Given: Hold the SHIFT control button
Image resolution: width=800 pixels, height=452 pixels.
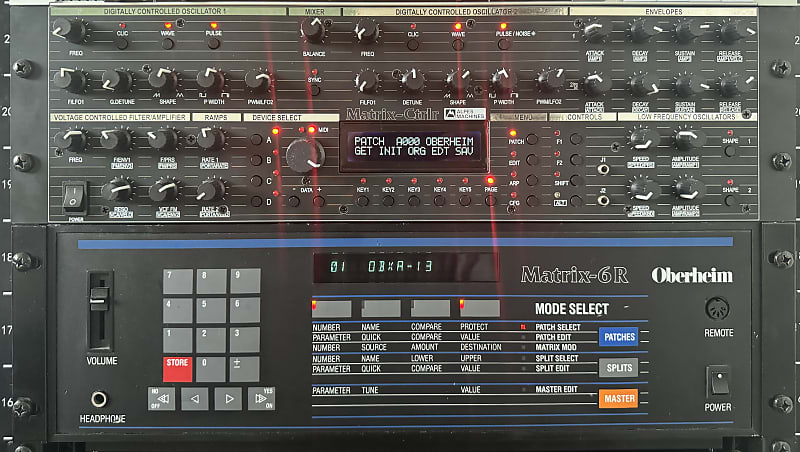Looking at the screenshot, I should point(576,180).
